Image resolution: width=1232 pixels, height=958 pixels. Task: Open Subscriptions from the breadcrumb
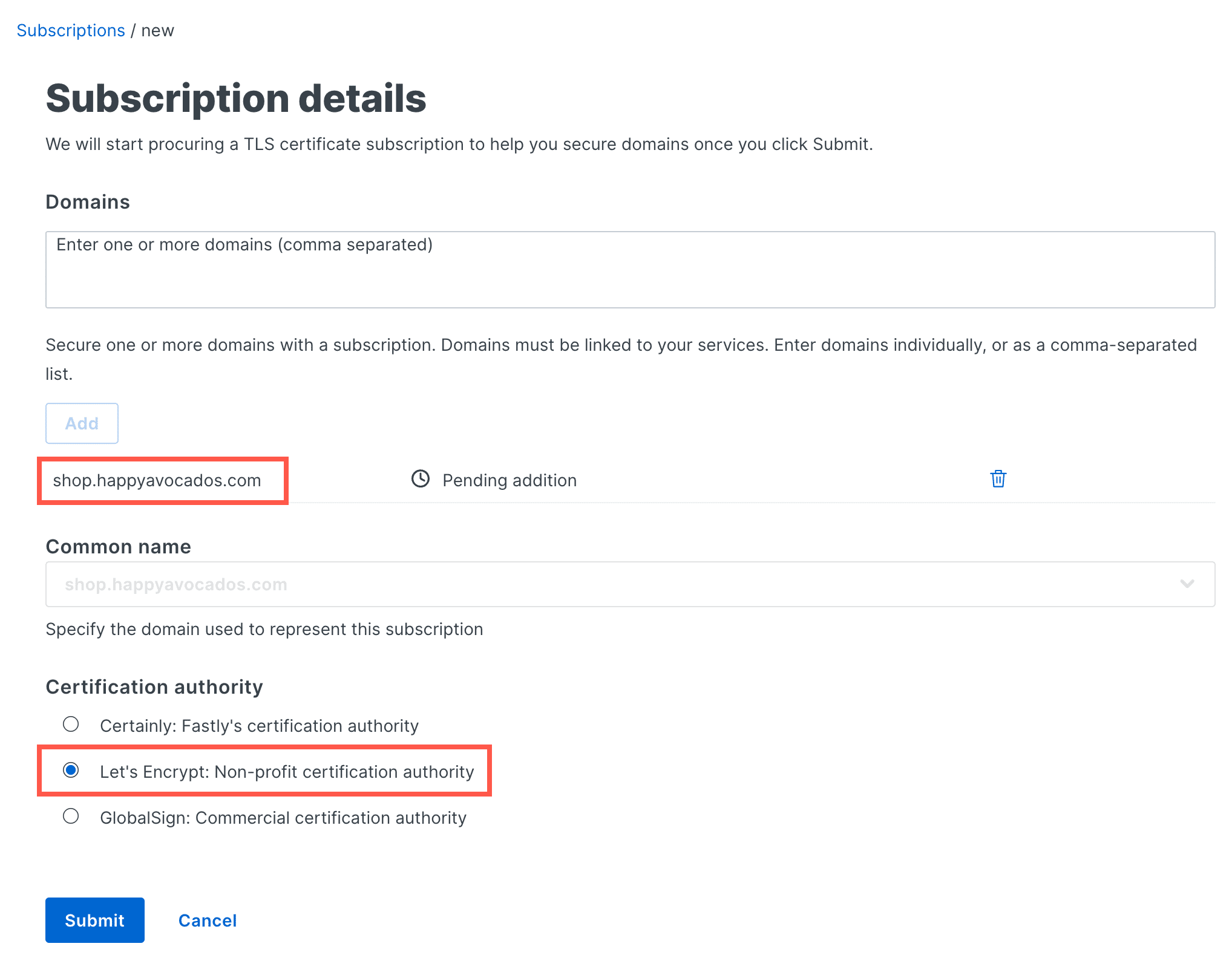71,30
